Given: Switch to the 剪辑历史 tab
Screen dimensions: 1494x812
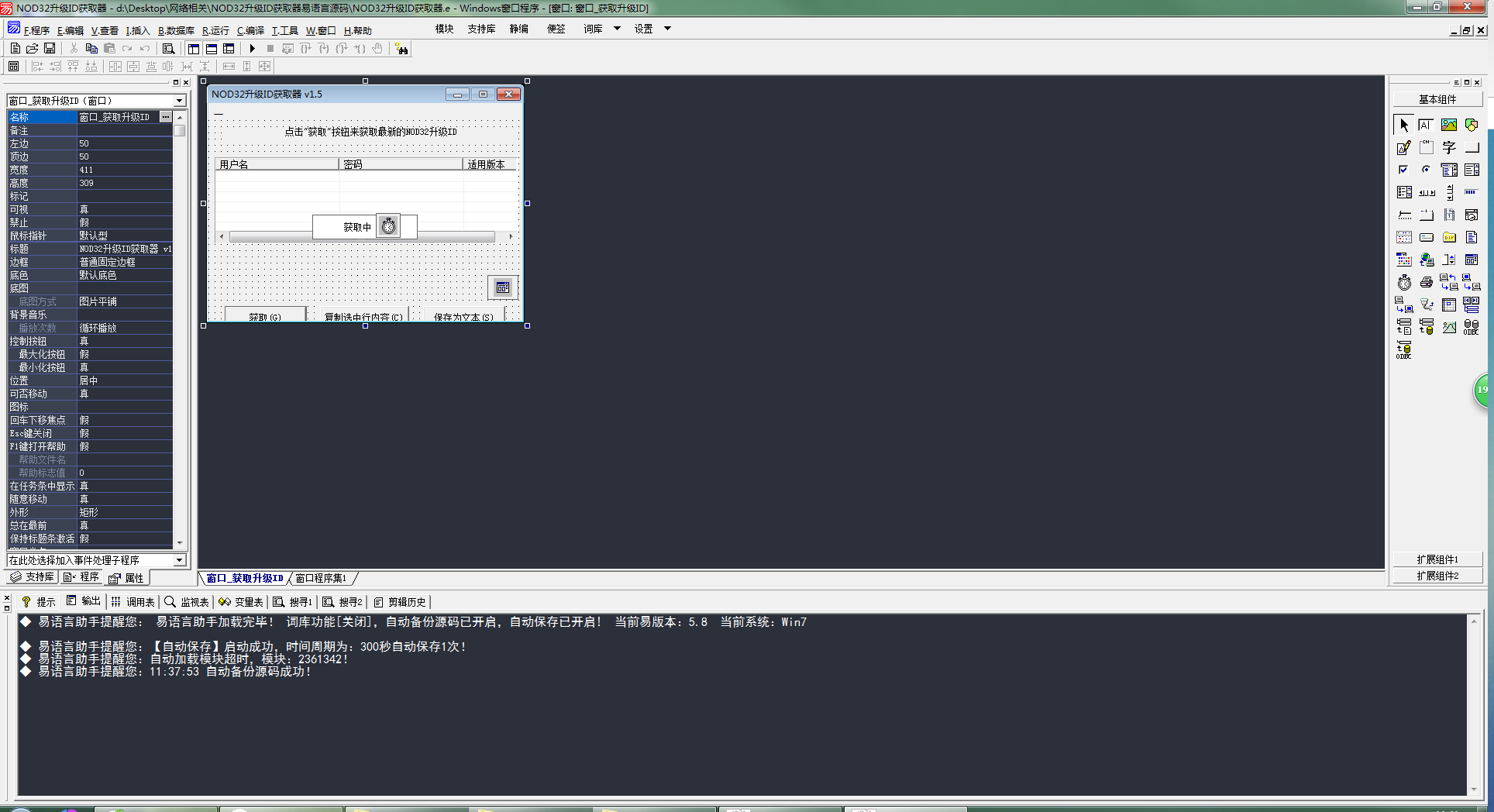Looking at the screenshot, I should [400, 601].
